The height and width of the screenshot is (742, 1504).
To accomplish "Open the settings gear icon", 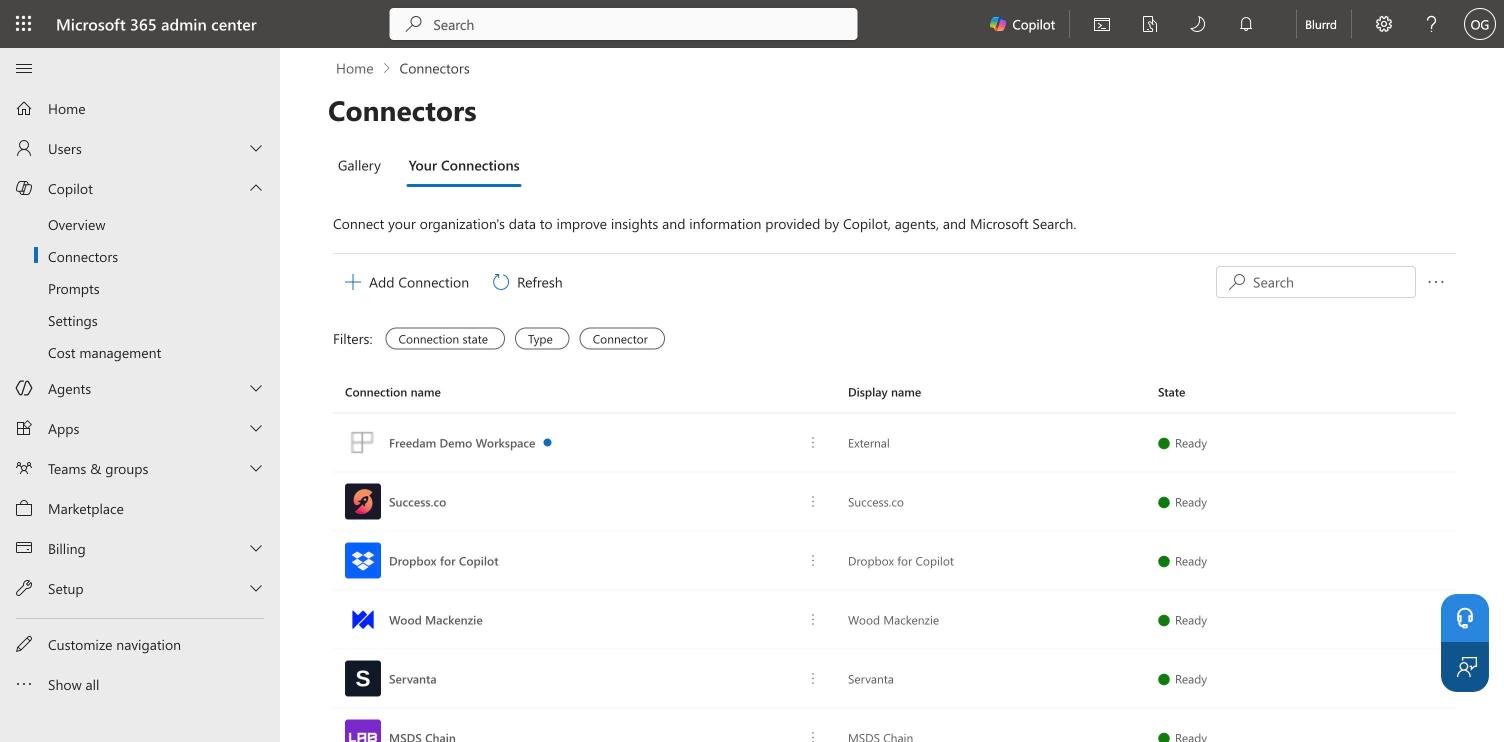I will pyautogui.click(x=1384, y=24).
